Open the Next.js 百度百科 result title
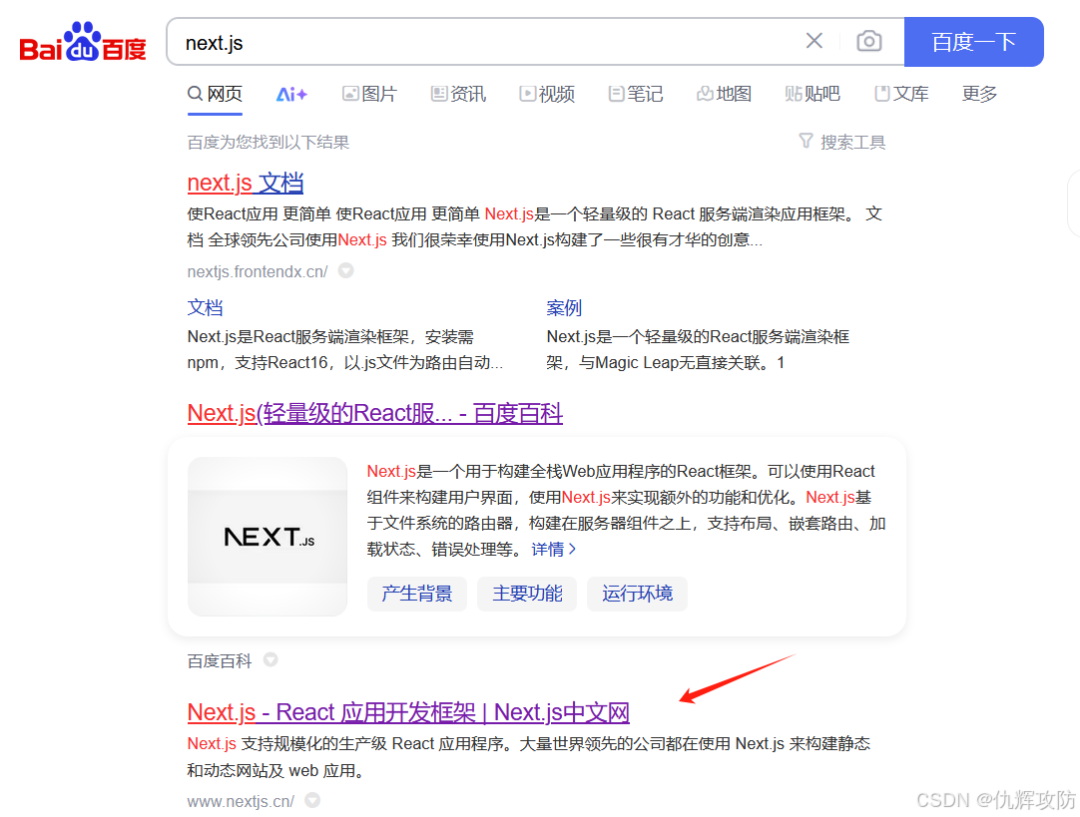Screen dimensions: 1080x817 tap(375, 413)
